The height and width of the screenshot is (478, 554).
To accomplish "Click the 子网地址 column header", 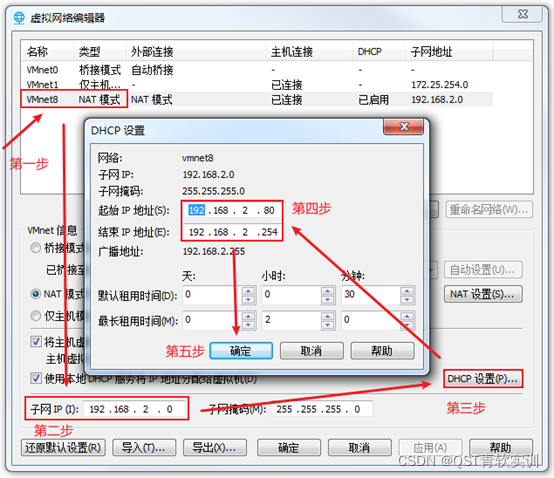I will [x=449, y=52].
